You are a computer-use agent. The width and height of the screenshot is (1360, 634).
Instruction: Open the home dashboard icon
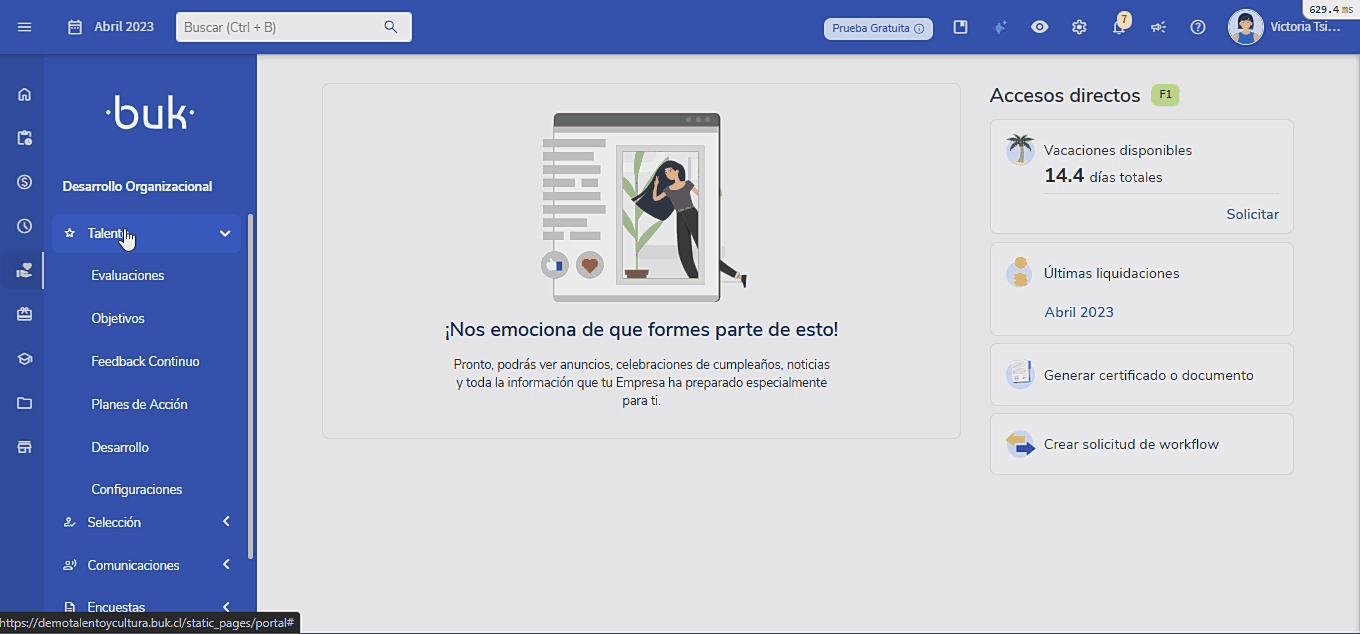(x=22, y=94)
